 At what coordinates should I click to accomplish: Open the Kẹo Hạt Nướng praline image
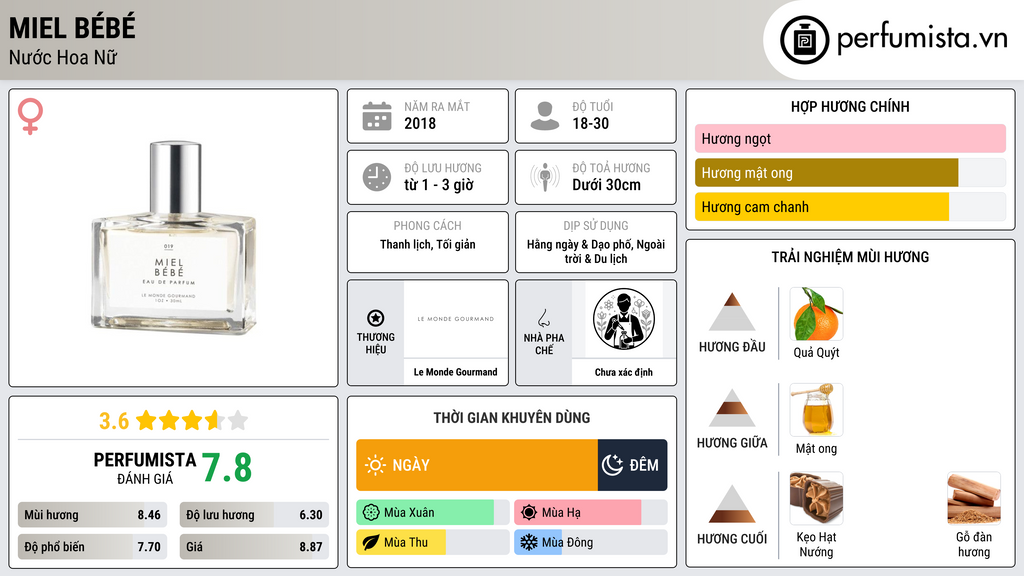[816, 499]
